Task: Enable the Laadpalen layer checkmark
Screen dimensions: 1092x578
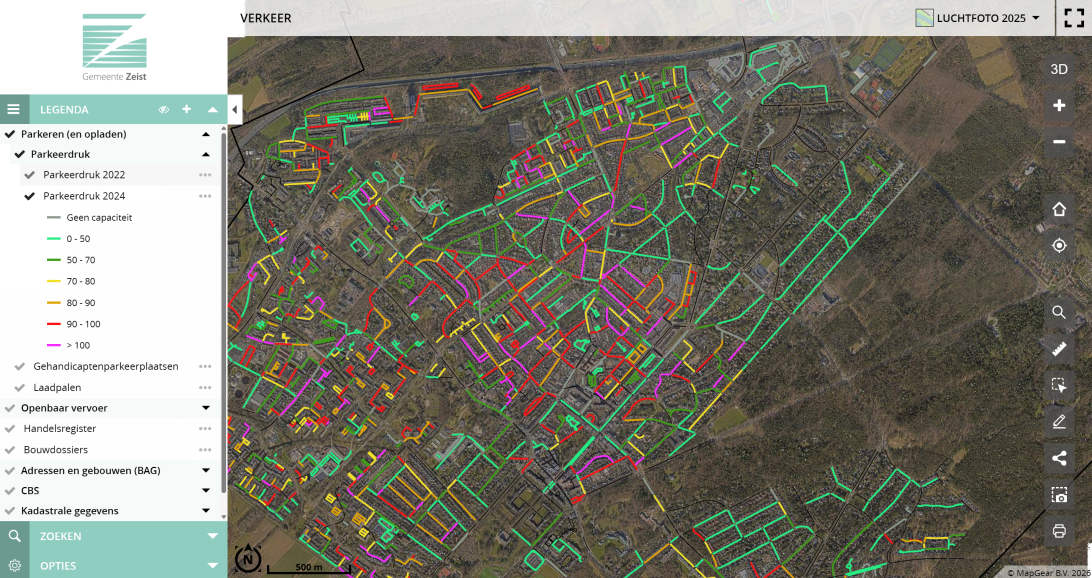Action: click(20, 387)
